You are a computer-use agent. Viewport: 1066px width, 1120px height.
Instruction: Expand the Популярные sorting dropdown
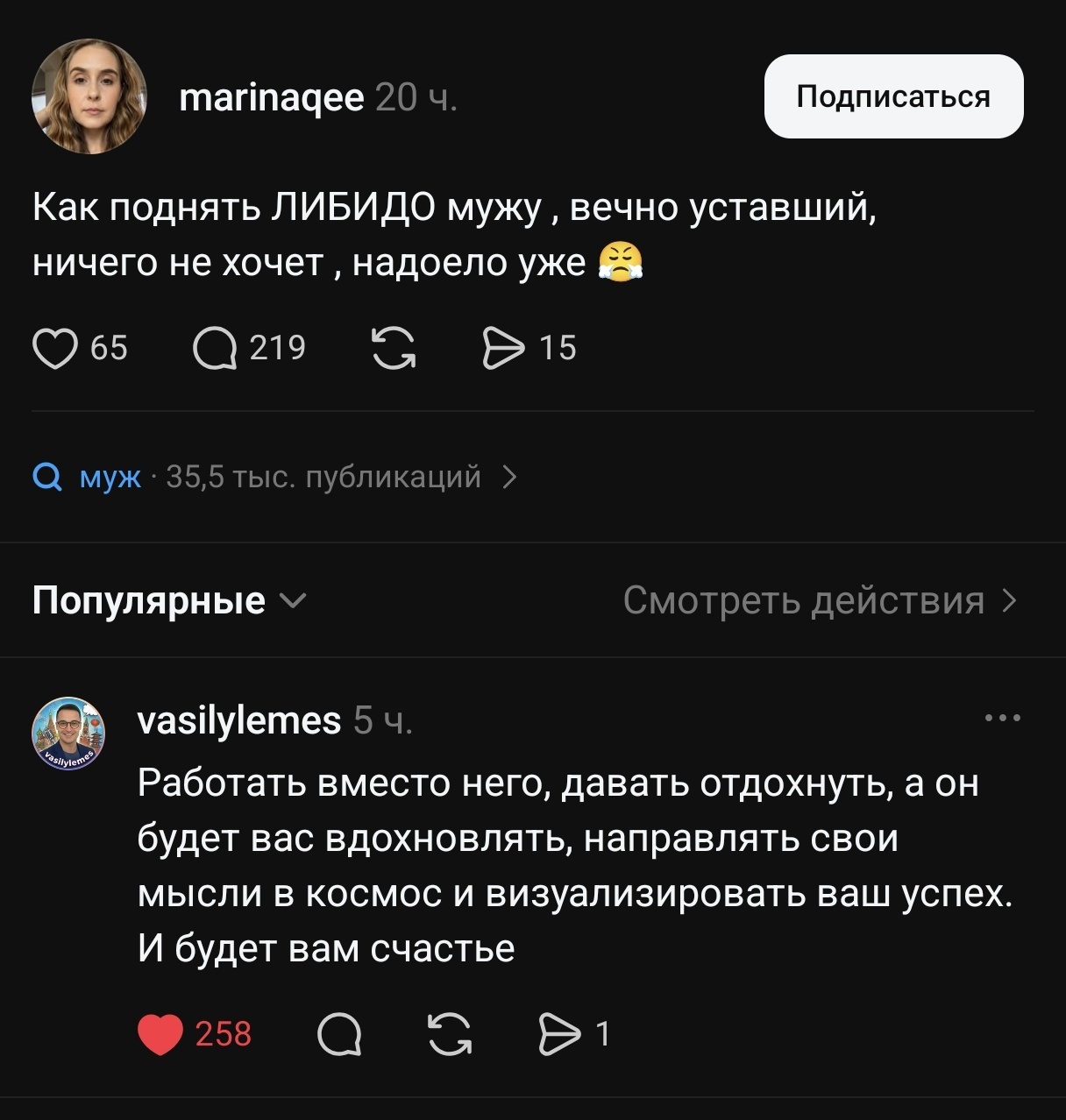click(x=169, y=600)
